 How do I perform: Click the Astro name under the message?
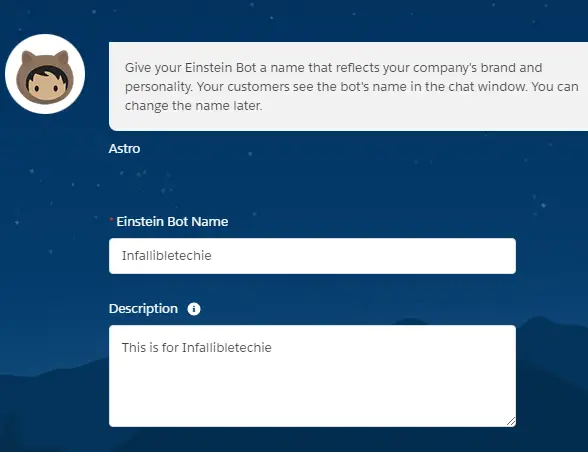coord(124,149)
